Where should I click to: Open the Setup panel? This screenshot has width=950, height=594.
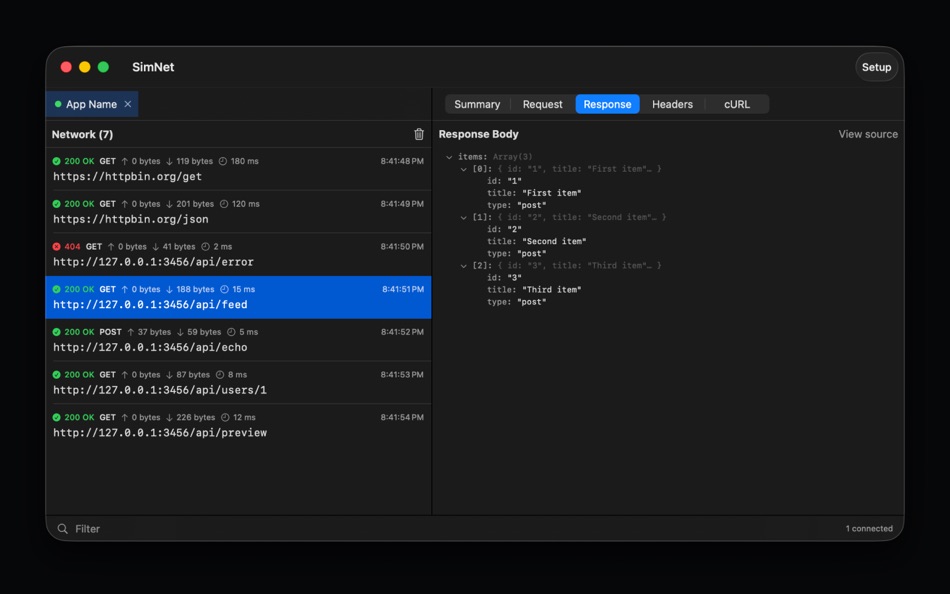tap(876, 67)
